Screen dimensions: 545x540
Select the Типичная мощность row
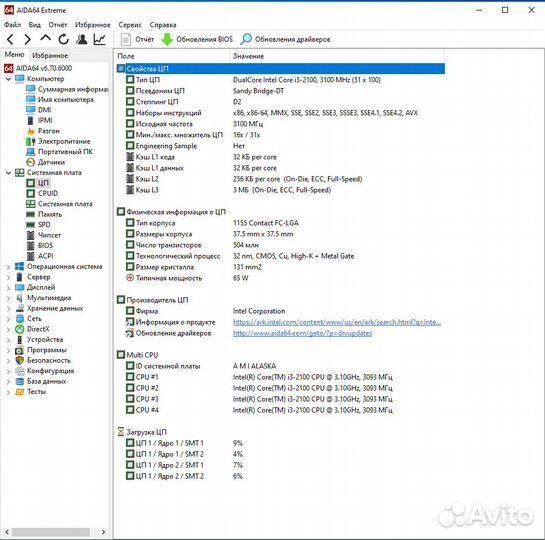coord(280,278)
